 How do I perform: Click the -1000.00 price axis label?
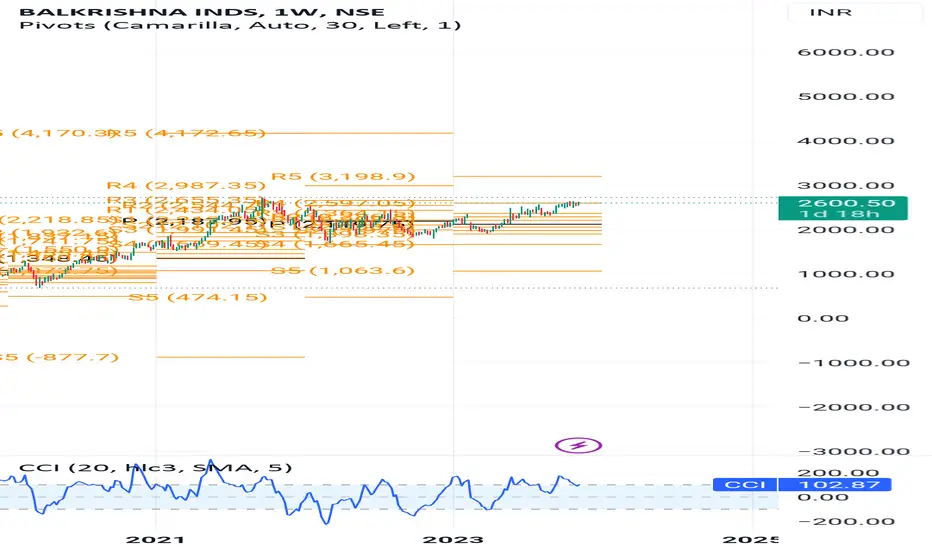tap(854, 363)
